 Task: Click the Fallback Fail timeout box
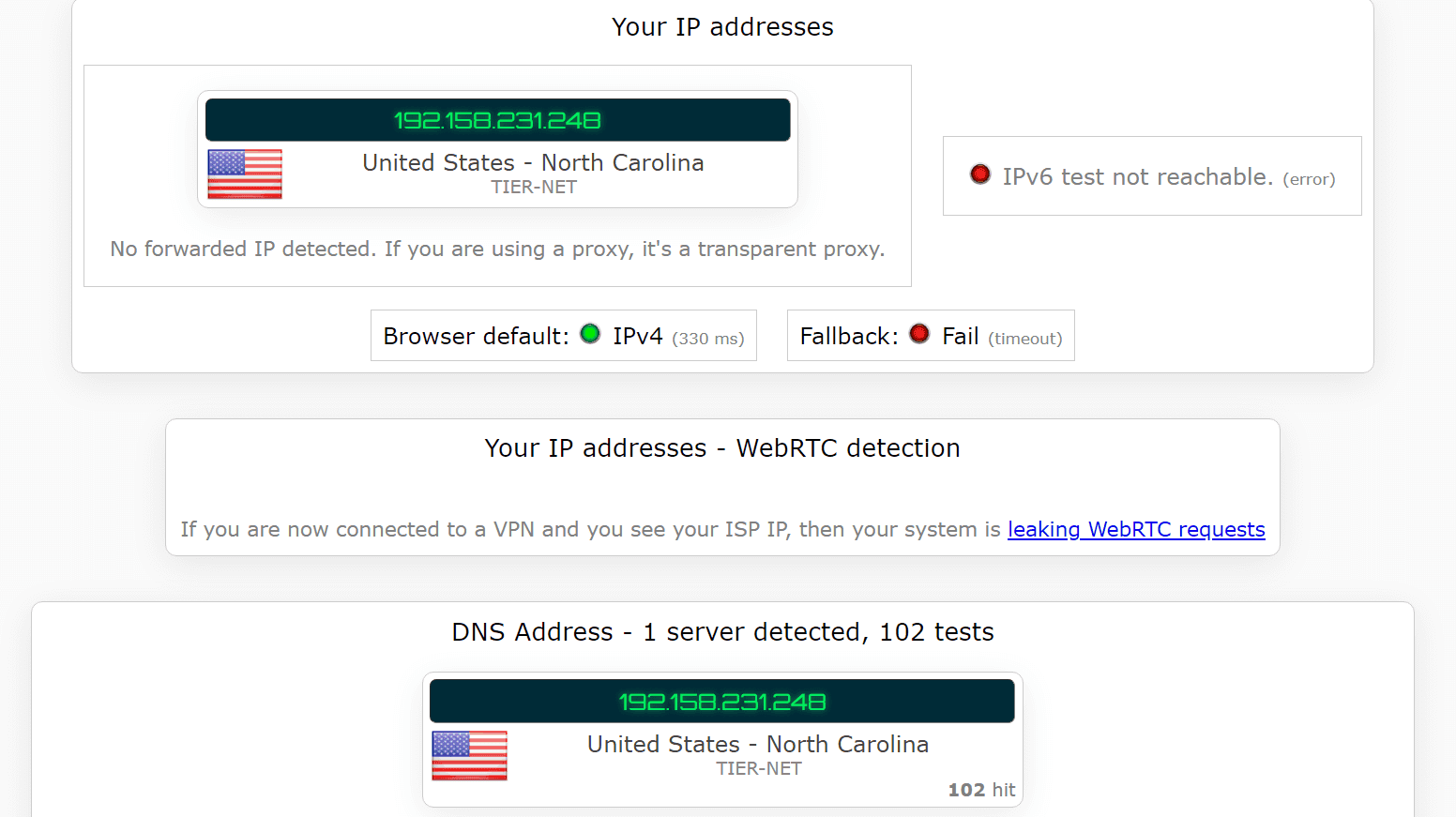931,336
